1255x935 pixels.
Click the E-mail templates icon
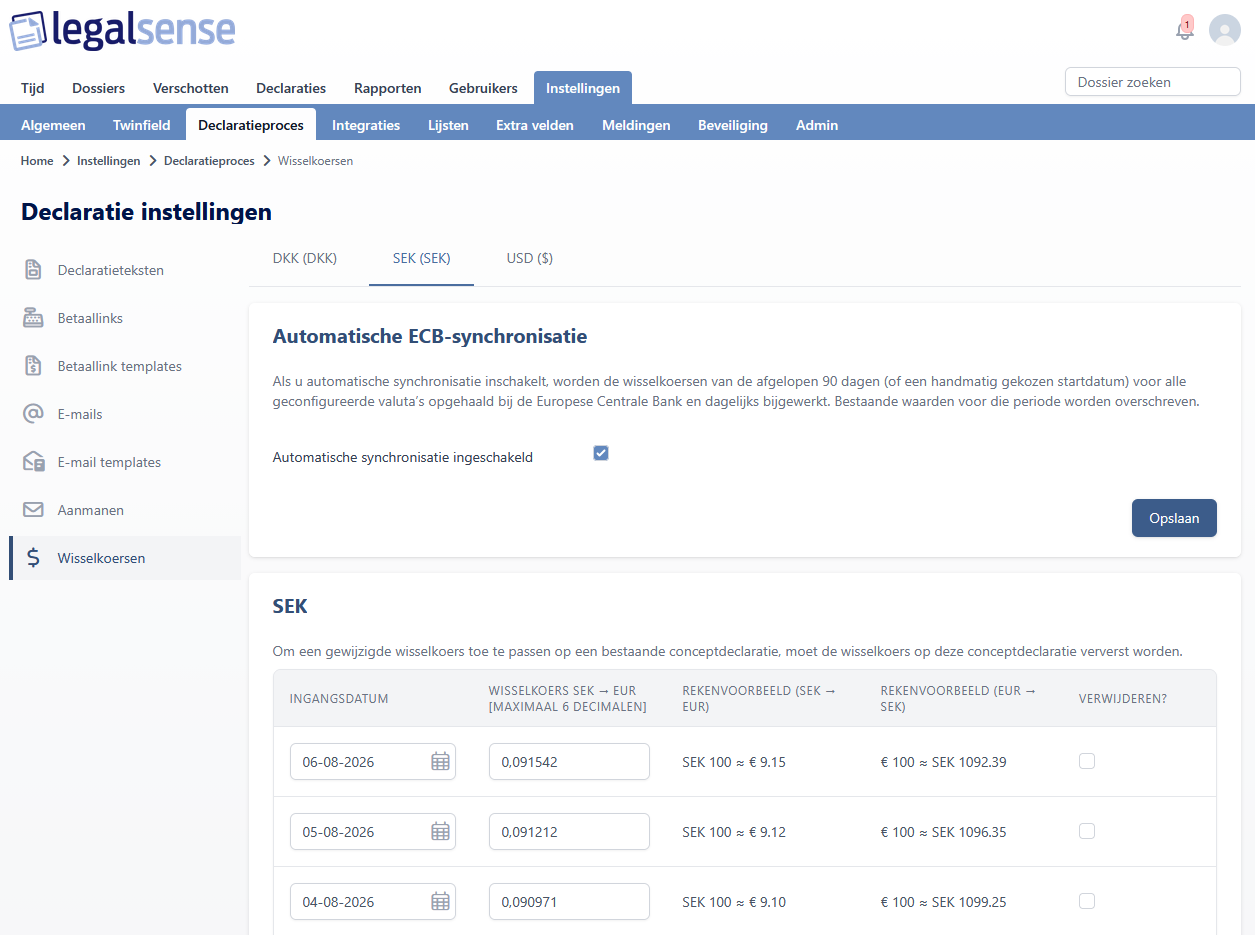click(33, 462)
